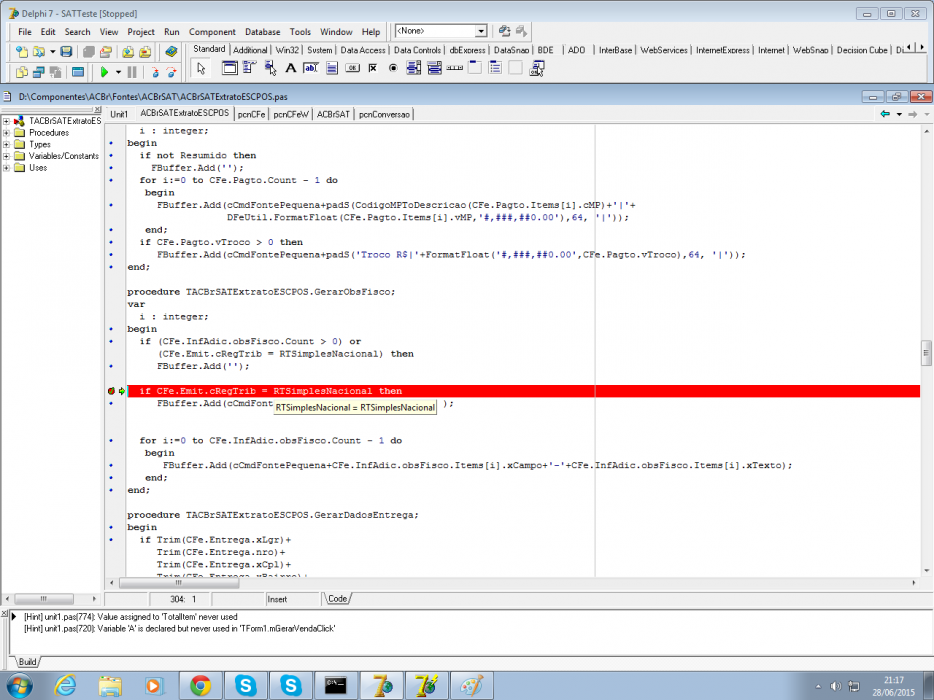The width and height of the screenshot is (934, 700).
Task: Expand the Variables/Constants tree node
Action: click(7, 156)
